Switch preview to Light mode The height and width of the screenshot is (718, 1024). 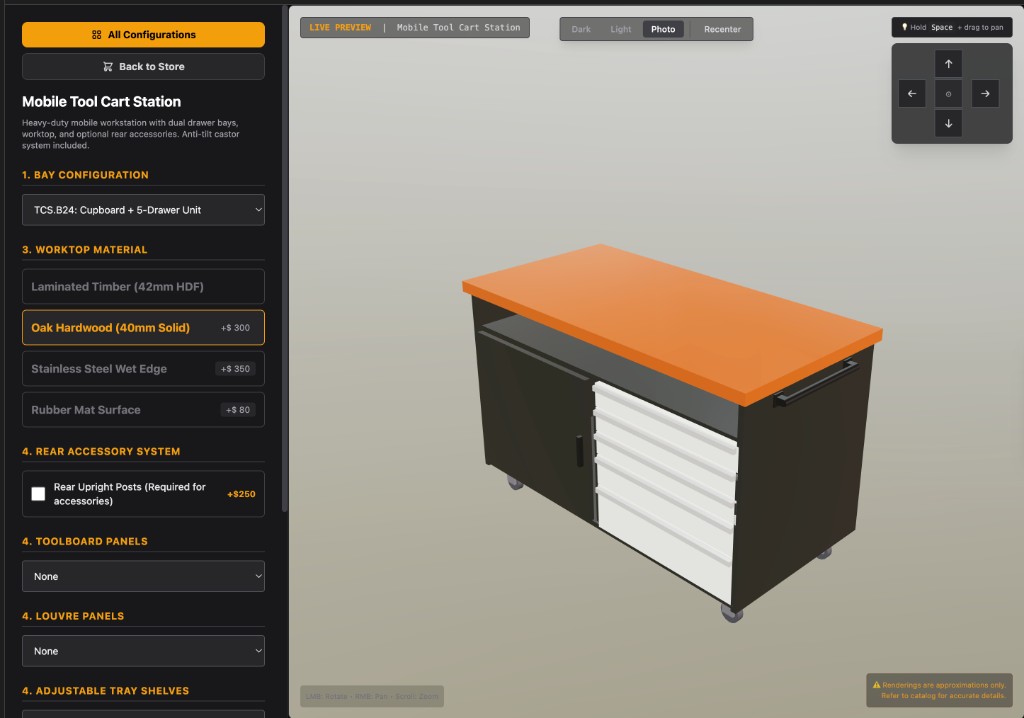[621, 29]
